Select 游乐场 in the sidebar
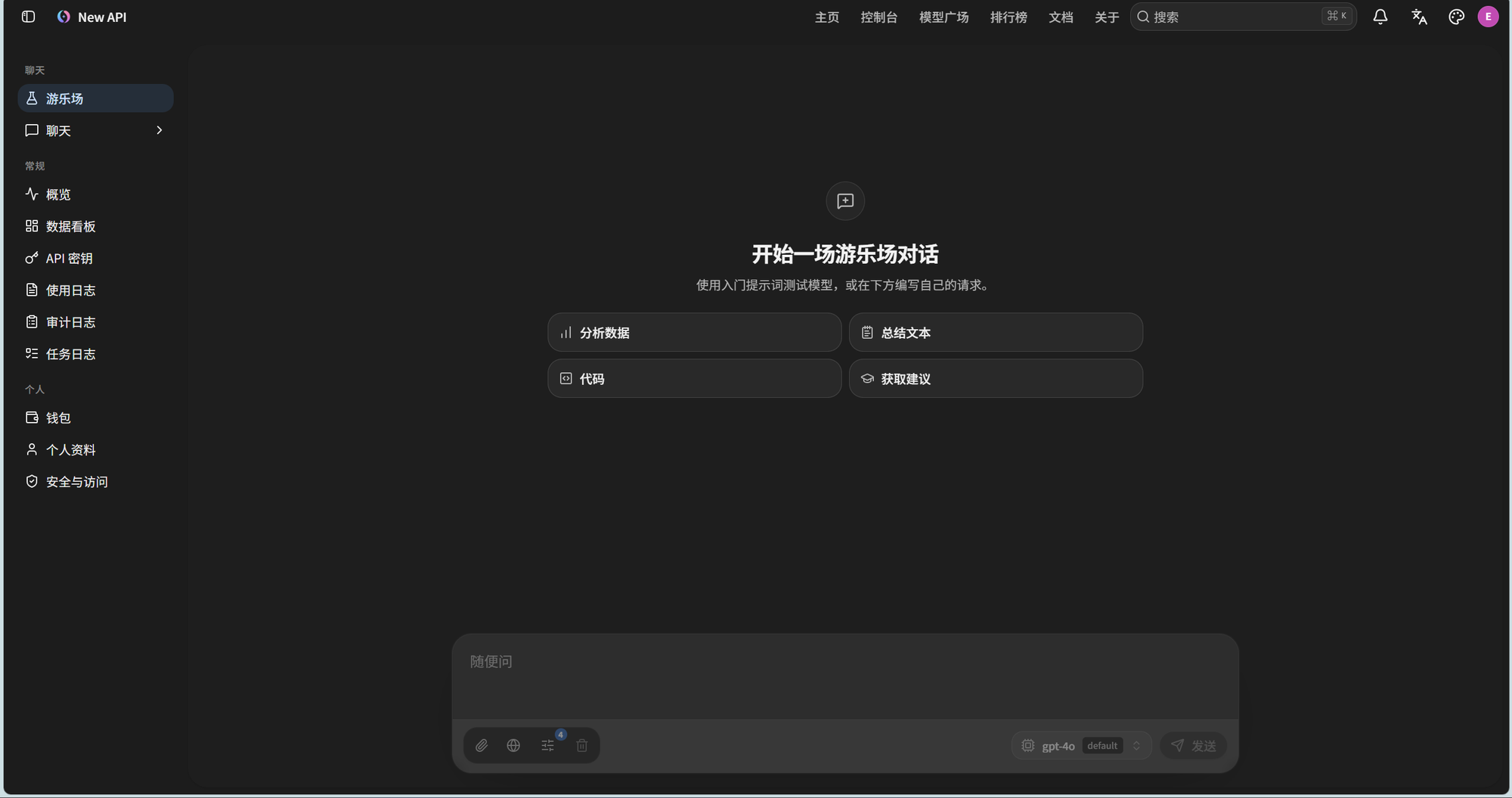The image size is (1512, 798). coord(95,98)
